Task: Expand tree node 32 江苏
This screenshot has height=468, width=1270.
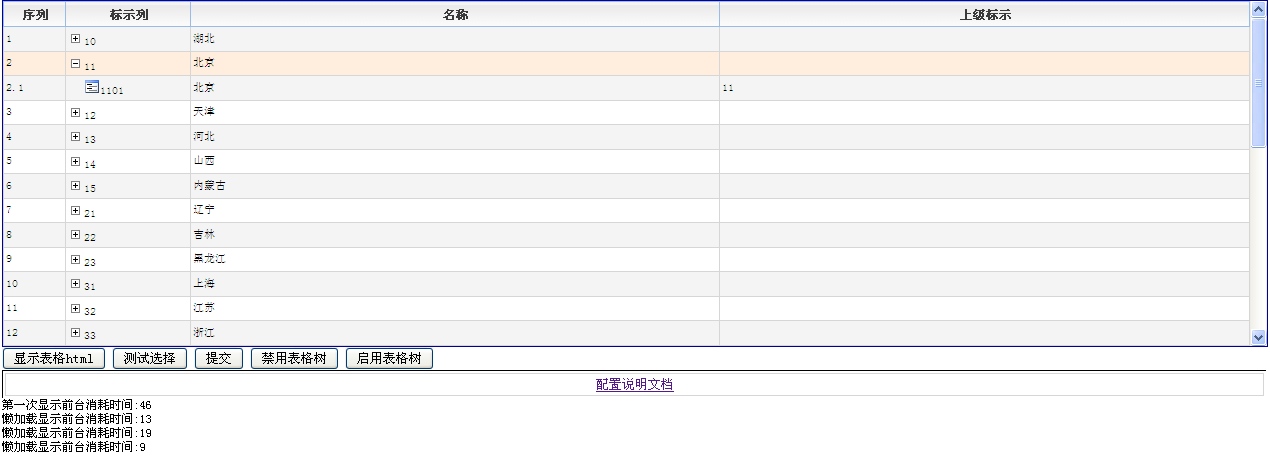Action: (76, 308)
